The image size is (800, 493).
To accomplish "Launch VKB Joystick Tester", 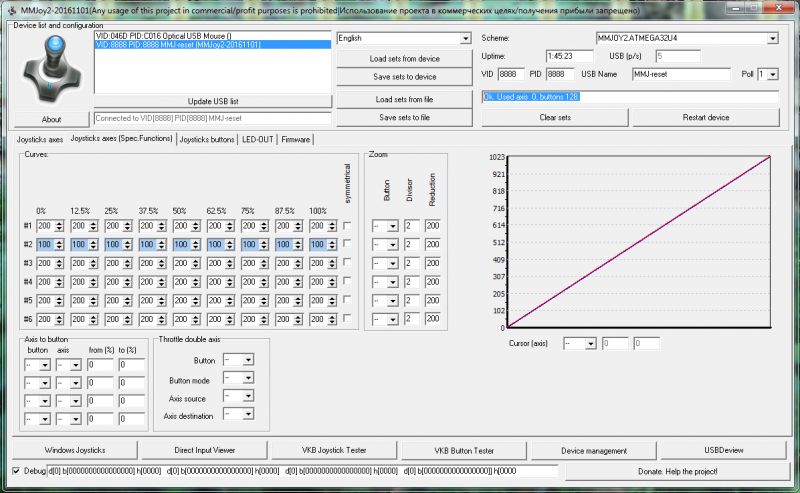I will (334, 450).
